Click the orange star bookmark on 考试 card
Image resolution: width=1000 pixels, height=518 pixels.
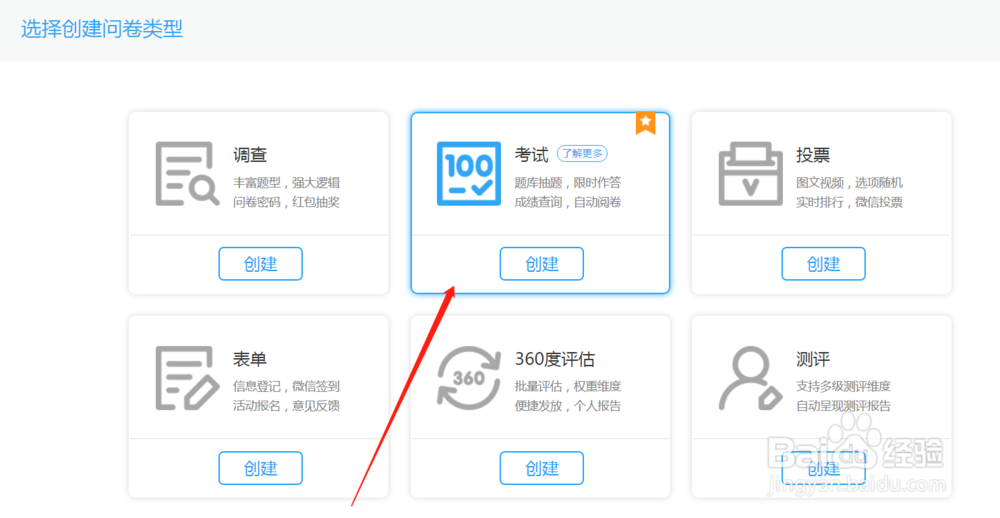[645, 123]
